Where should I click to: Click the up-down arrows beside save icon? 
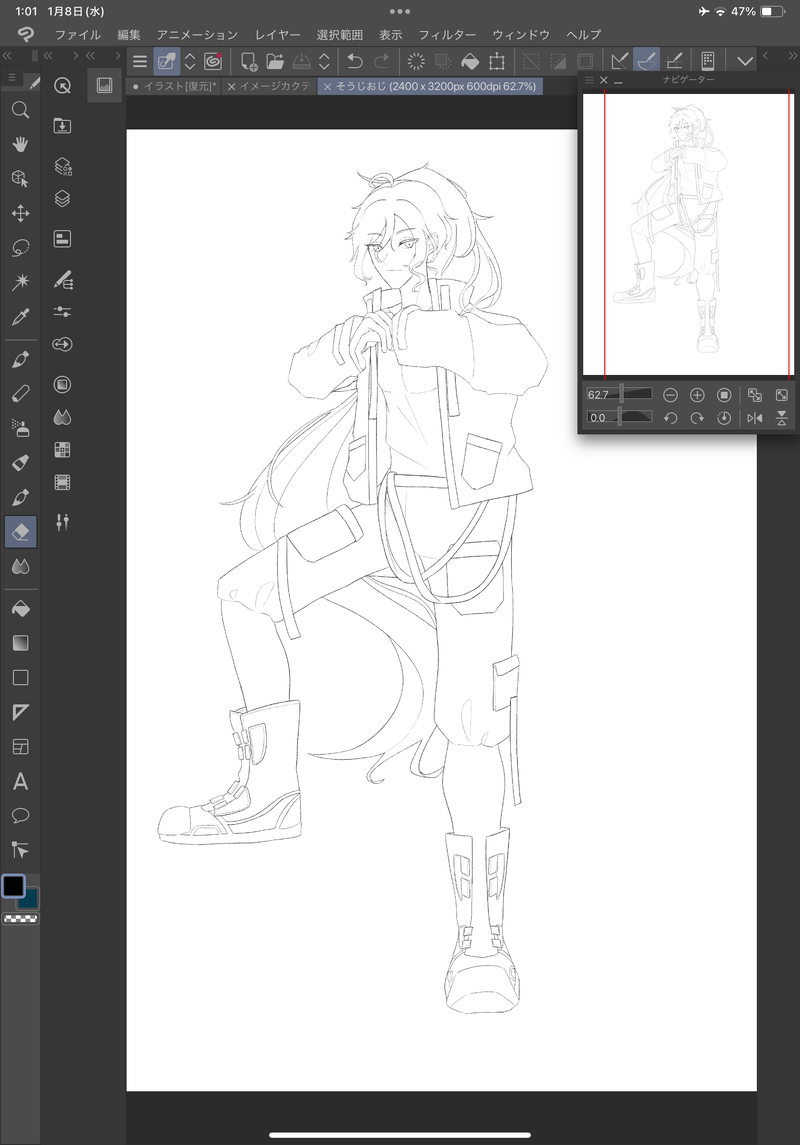tap(324, 61)
